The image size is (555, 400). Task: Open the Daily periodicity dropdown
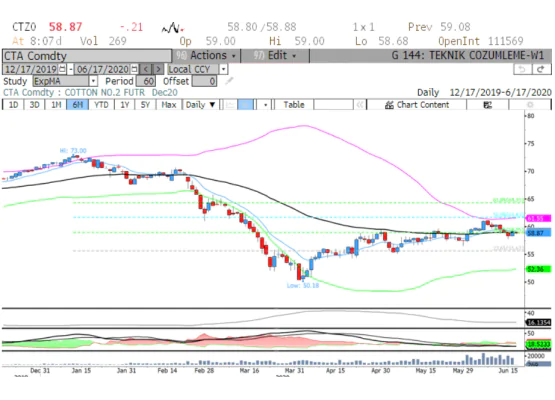tap(200, 105)
